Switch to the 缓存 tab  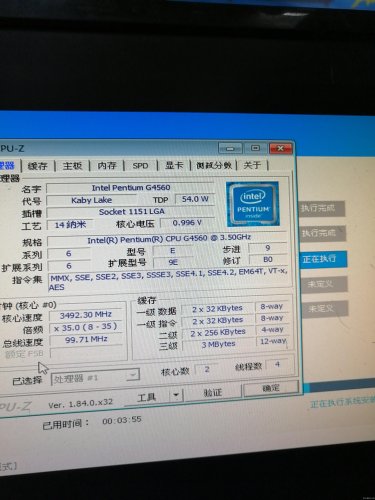(x=37, y=165)
